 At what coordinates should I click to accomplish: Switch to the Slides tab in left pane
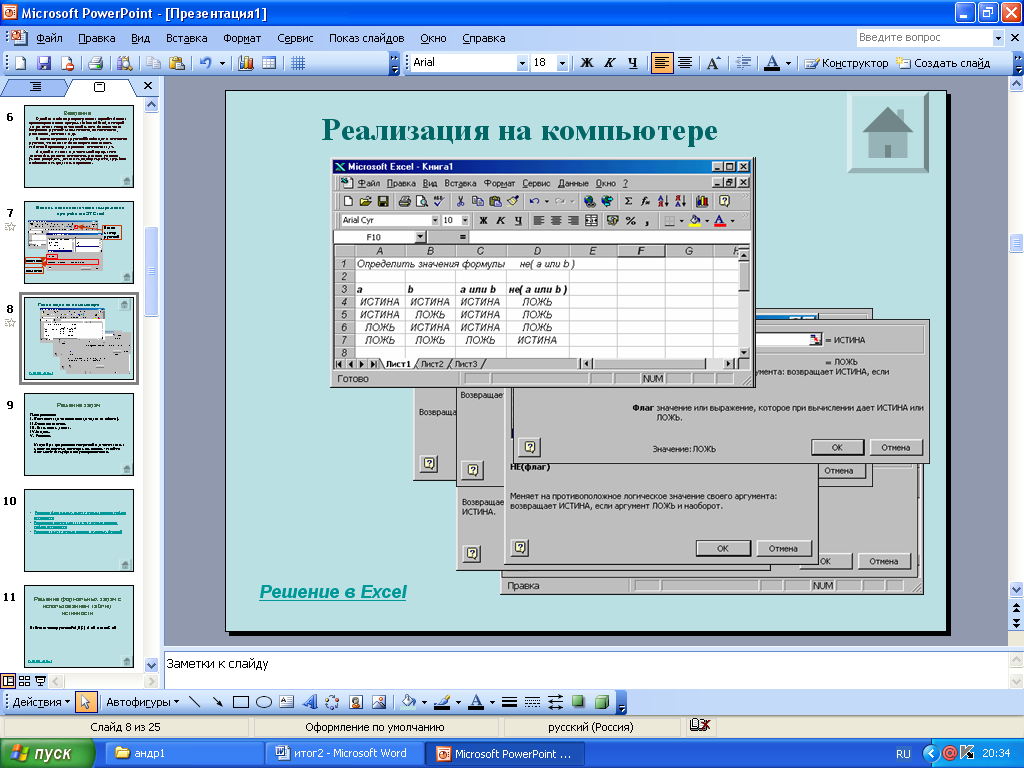99,86
